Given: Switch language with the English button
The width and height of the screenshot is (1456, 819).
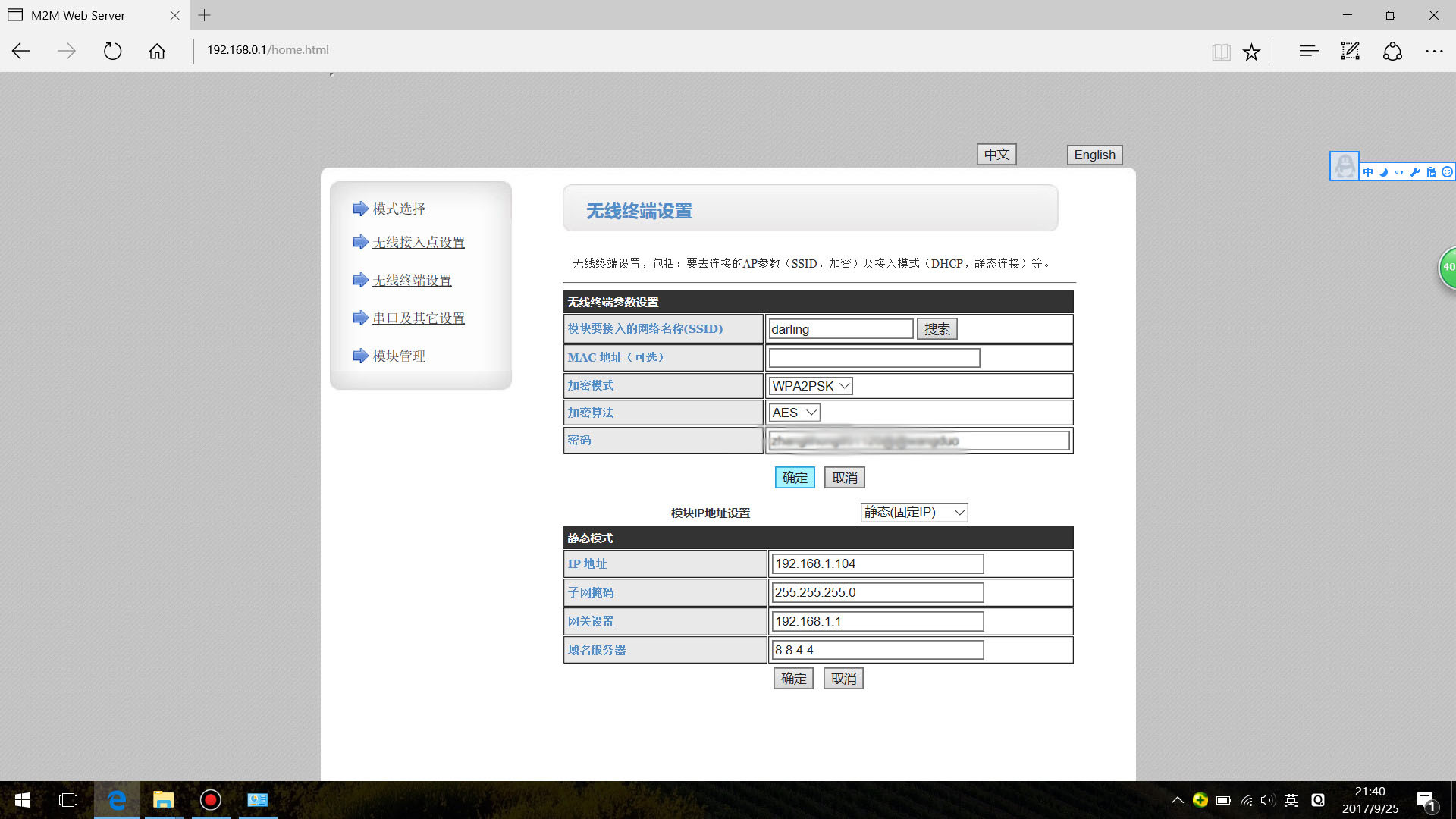Looking at the screenshot, I should click(1094, 155).
